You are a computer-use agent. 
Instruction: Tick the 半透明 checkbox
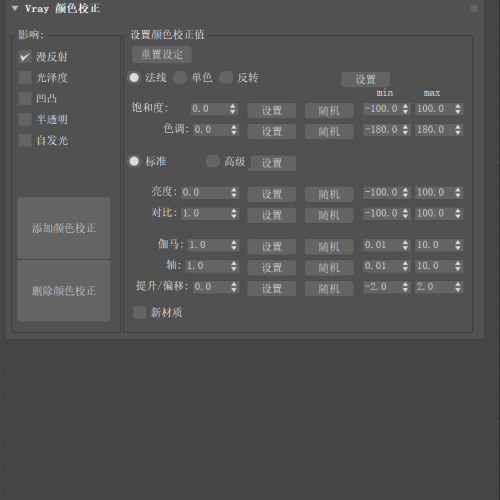pyautogui.click(x=25, y=119)
